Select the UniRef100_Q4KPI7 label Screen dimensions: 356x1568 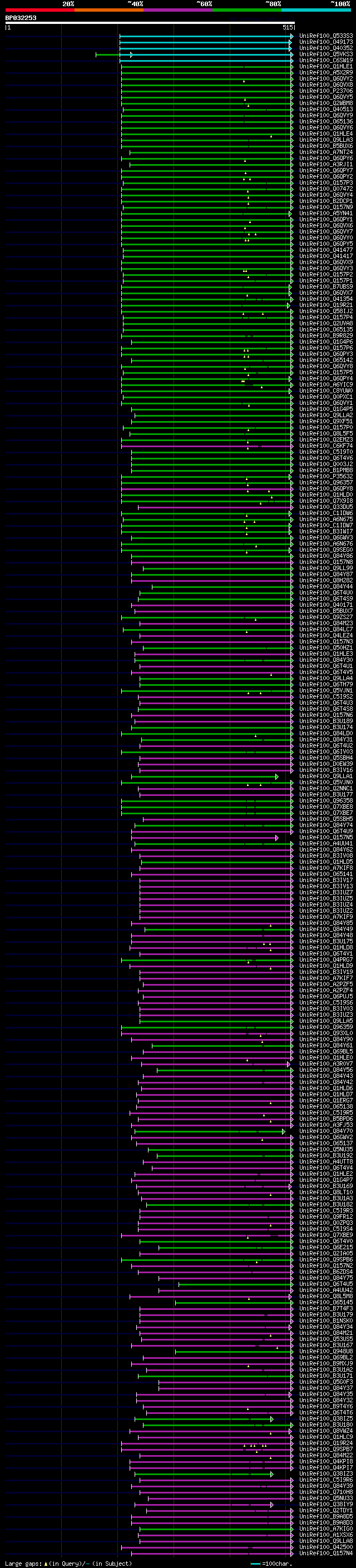pos(326,1468)
